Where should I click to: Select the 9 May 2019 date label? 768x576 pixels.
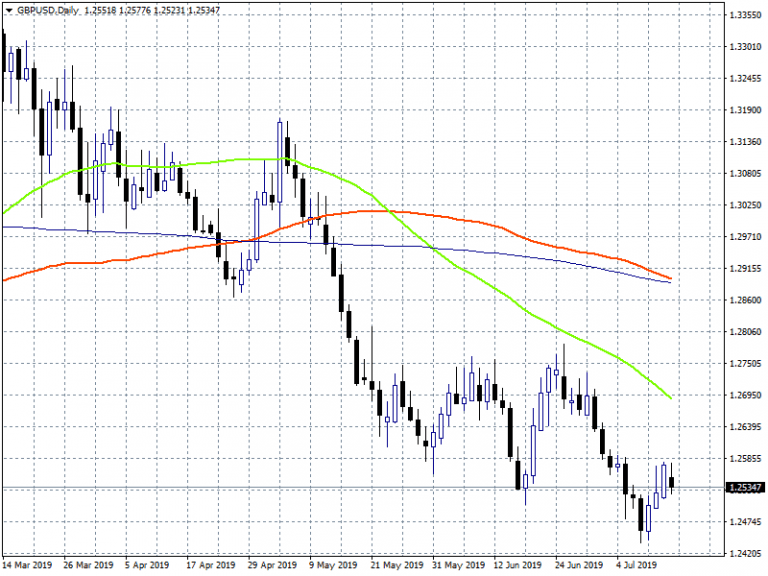pyautogui.click(x=333, y=565)
